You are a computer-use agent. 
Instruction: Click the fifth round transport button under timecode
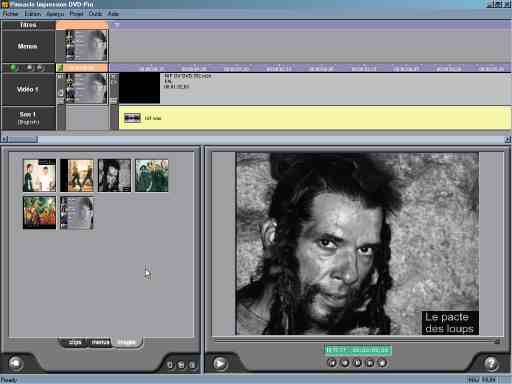382,363
